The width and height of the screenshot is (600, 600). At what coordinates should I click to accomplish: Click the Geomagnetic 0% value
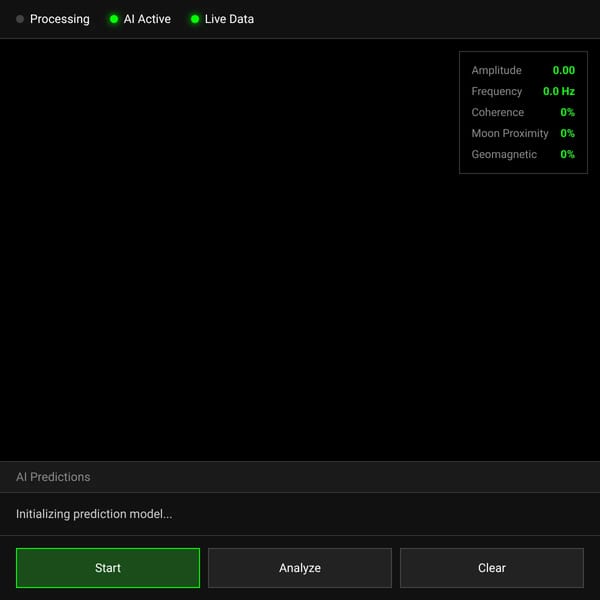pos(567,155)
